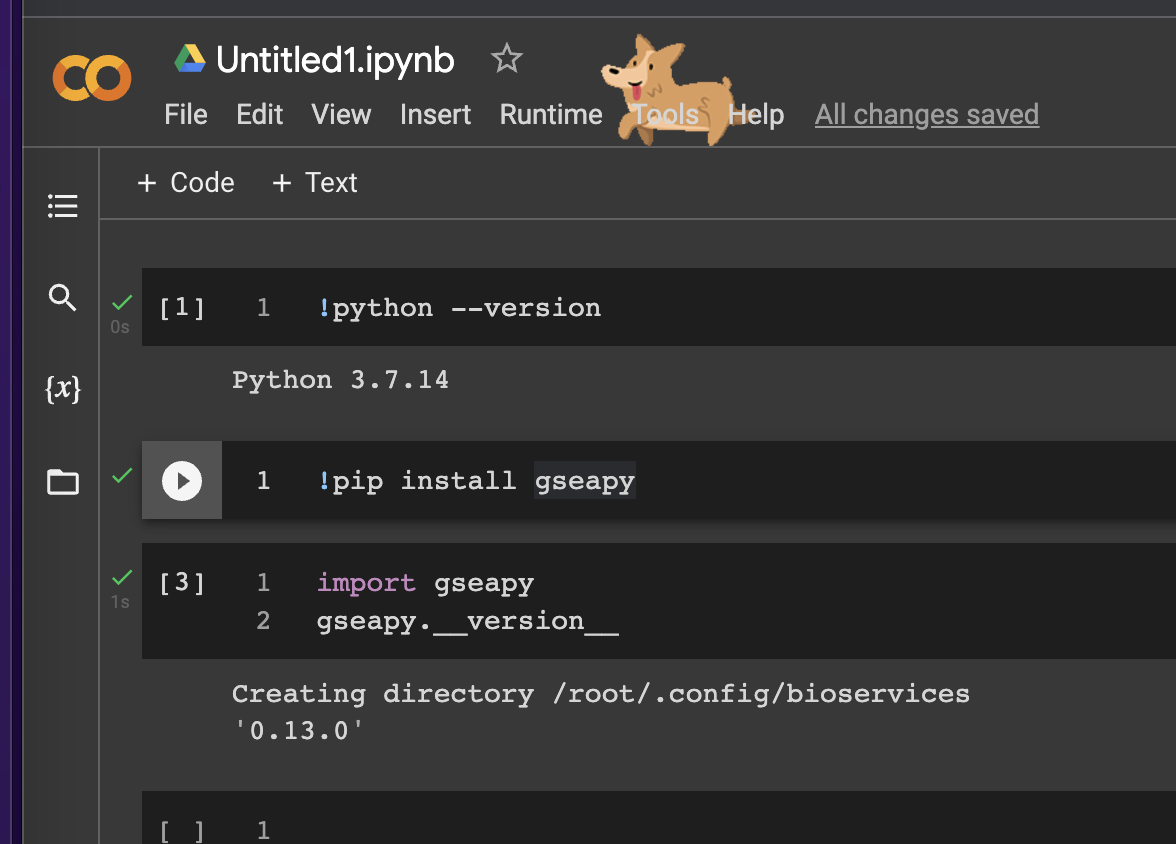1176x844 pixels.
Task: Open the Insert menu
Action: pos(435,114)
